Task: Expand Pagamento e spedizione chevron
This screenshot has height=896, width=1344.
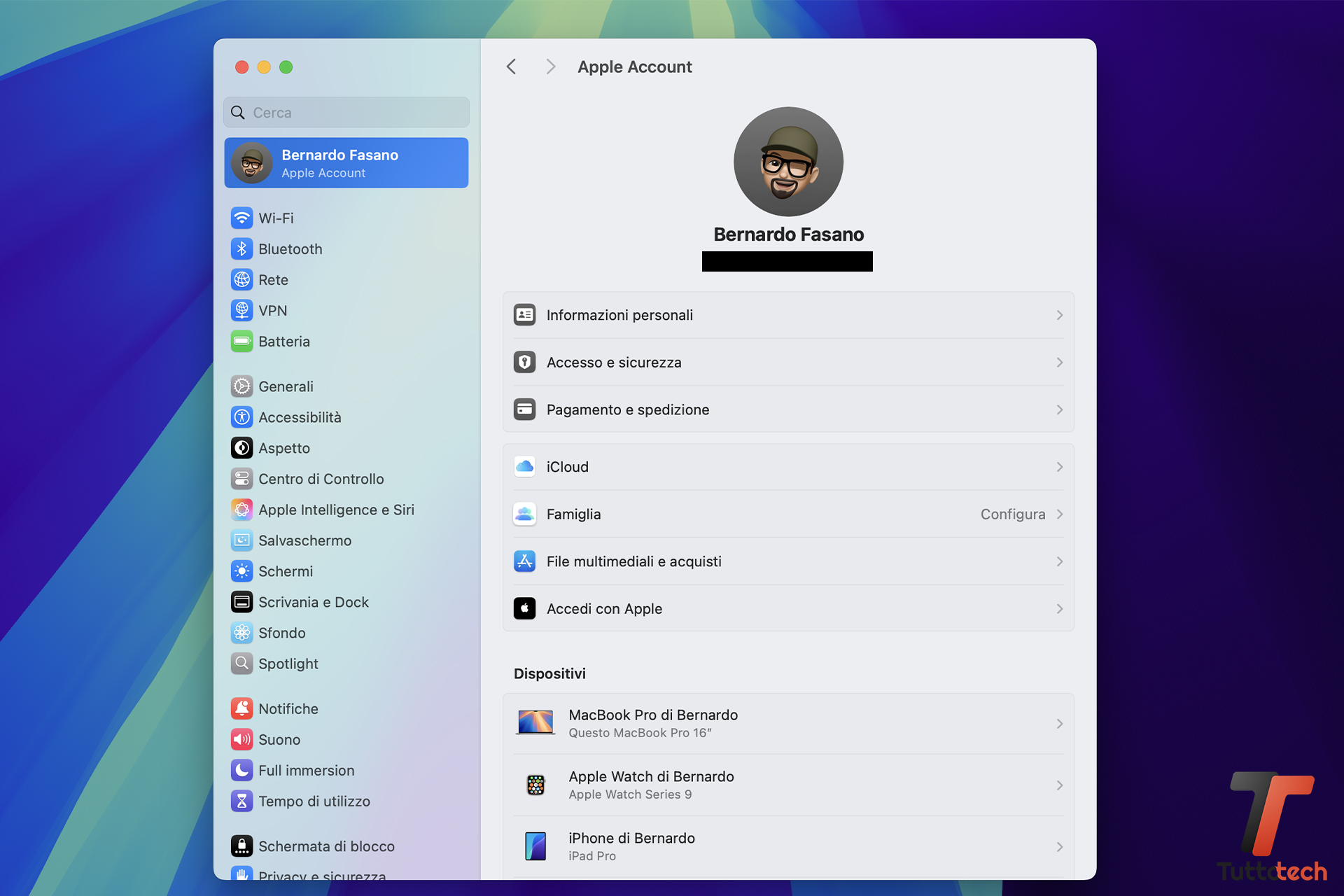Action: tap(1059, 409)
